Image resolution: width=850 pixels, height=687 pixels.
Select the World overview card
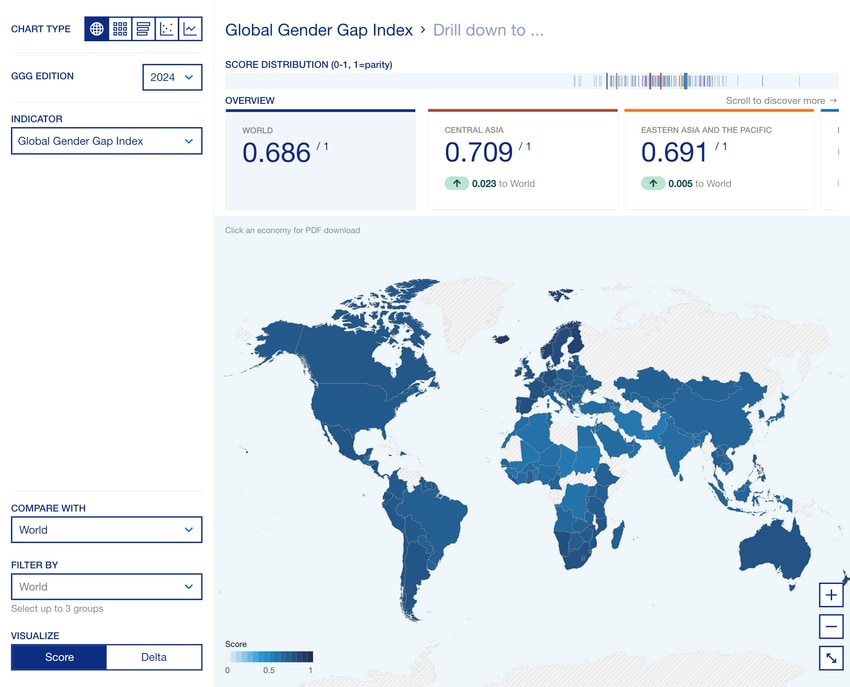320,159
